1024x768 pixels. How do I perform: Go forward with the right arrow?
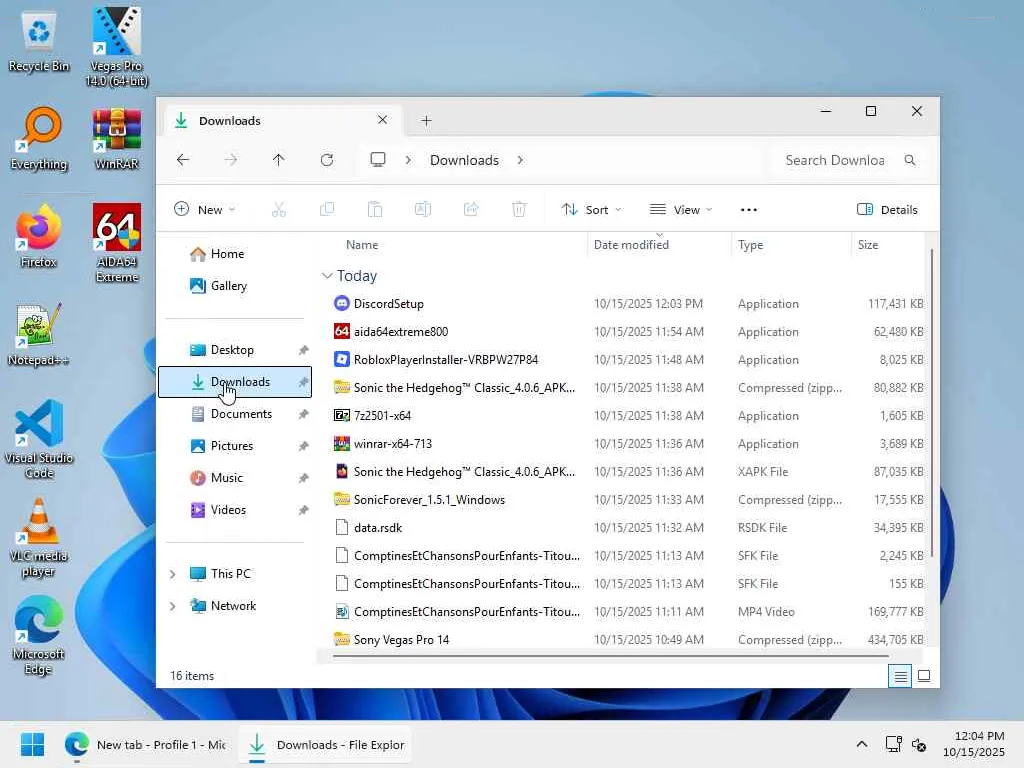point(231,160)
